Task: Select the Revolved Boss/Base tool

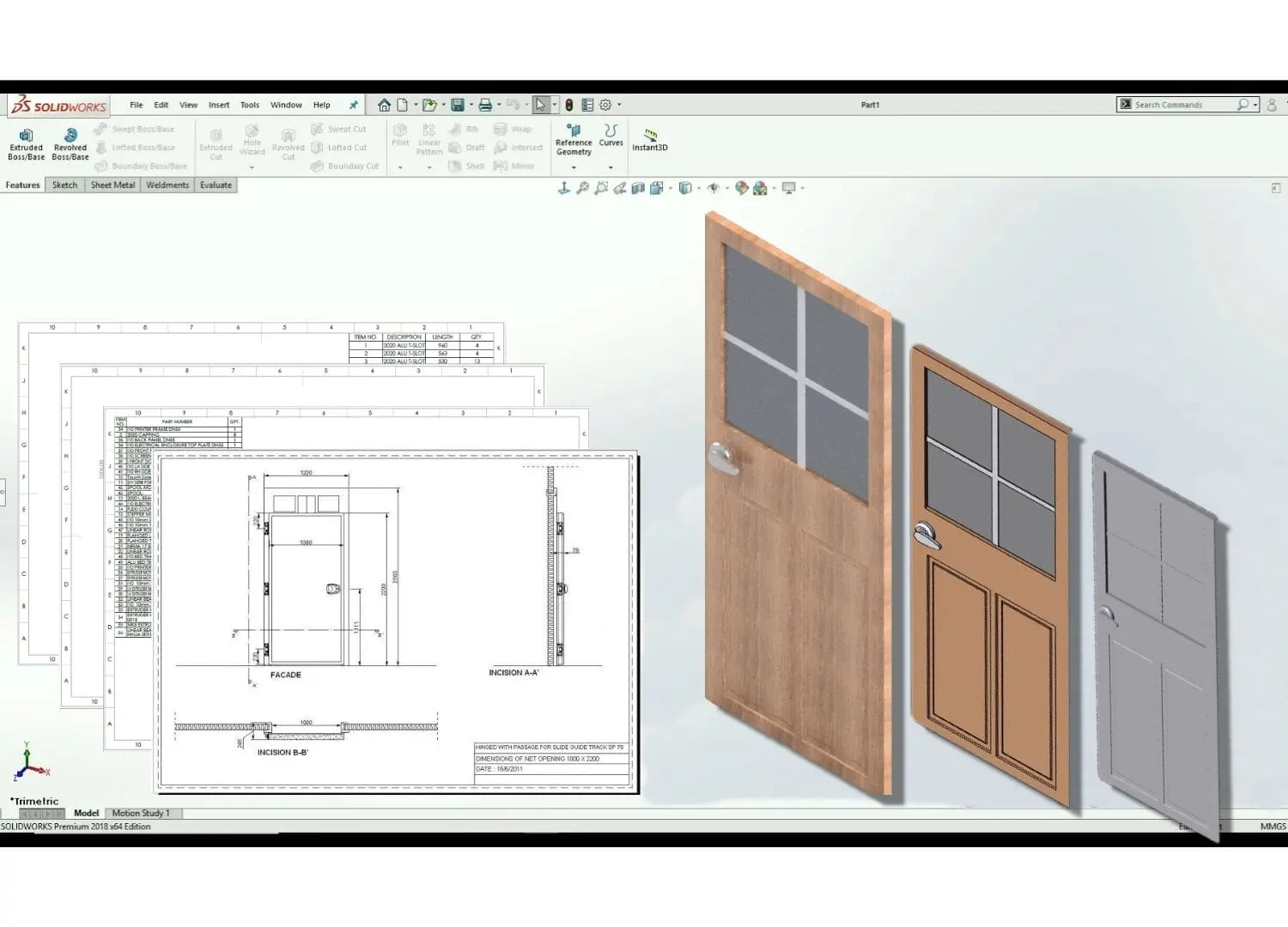Action: [x=70, y=143]
